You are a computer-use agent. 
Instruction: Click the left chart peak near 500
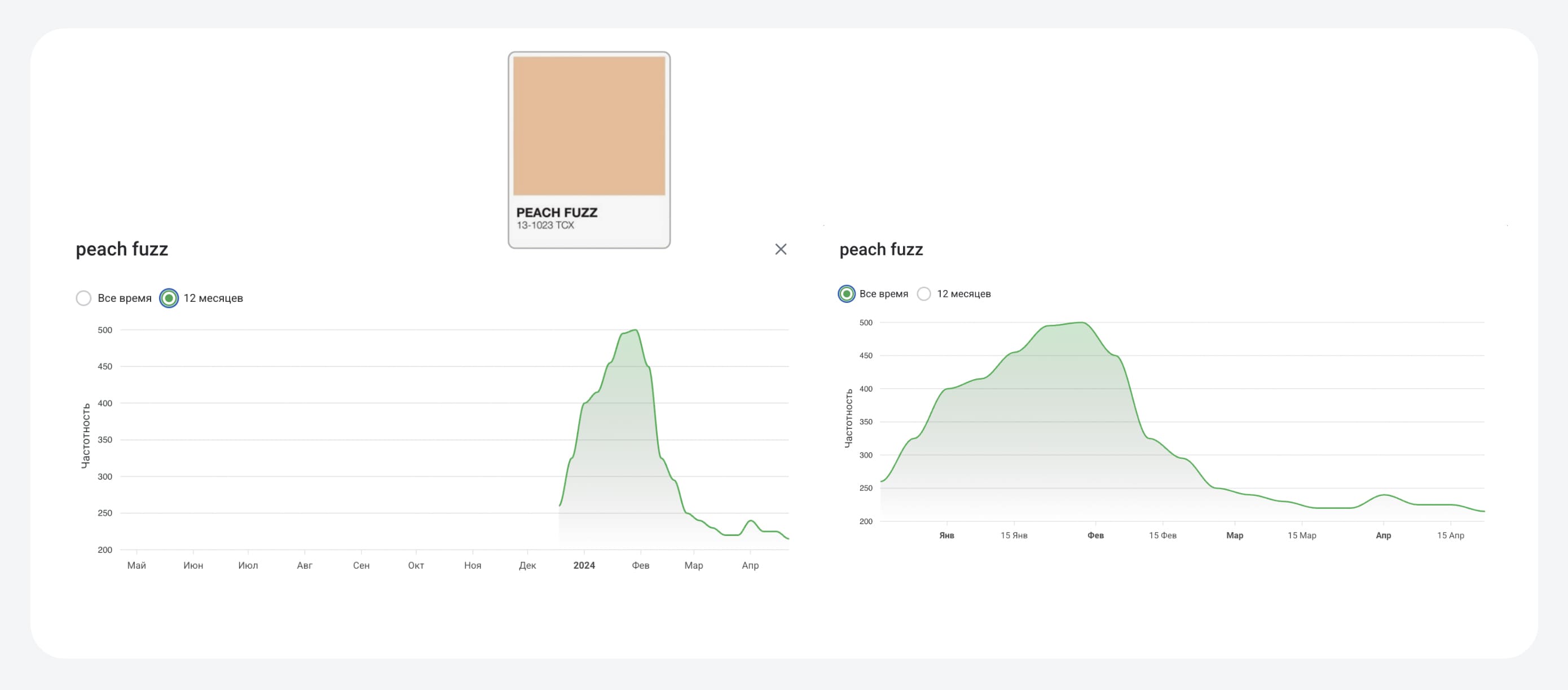pyautogui.click(x=635, y=331)
